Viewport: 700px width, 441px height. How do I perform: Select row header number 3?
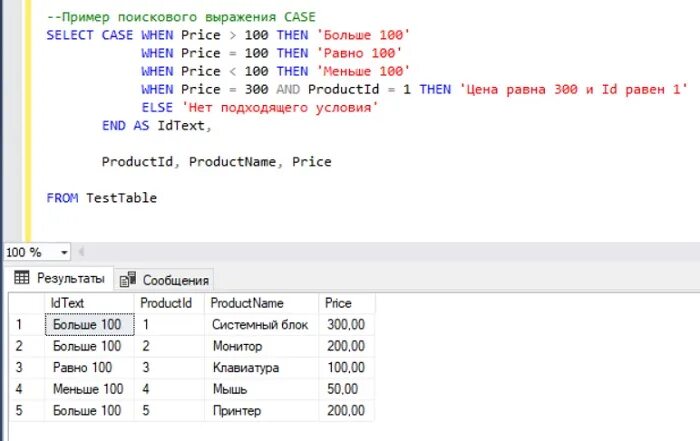click(x=27, y=367)
